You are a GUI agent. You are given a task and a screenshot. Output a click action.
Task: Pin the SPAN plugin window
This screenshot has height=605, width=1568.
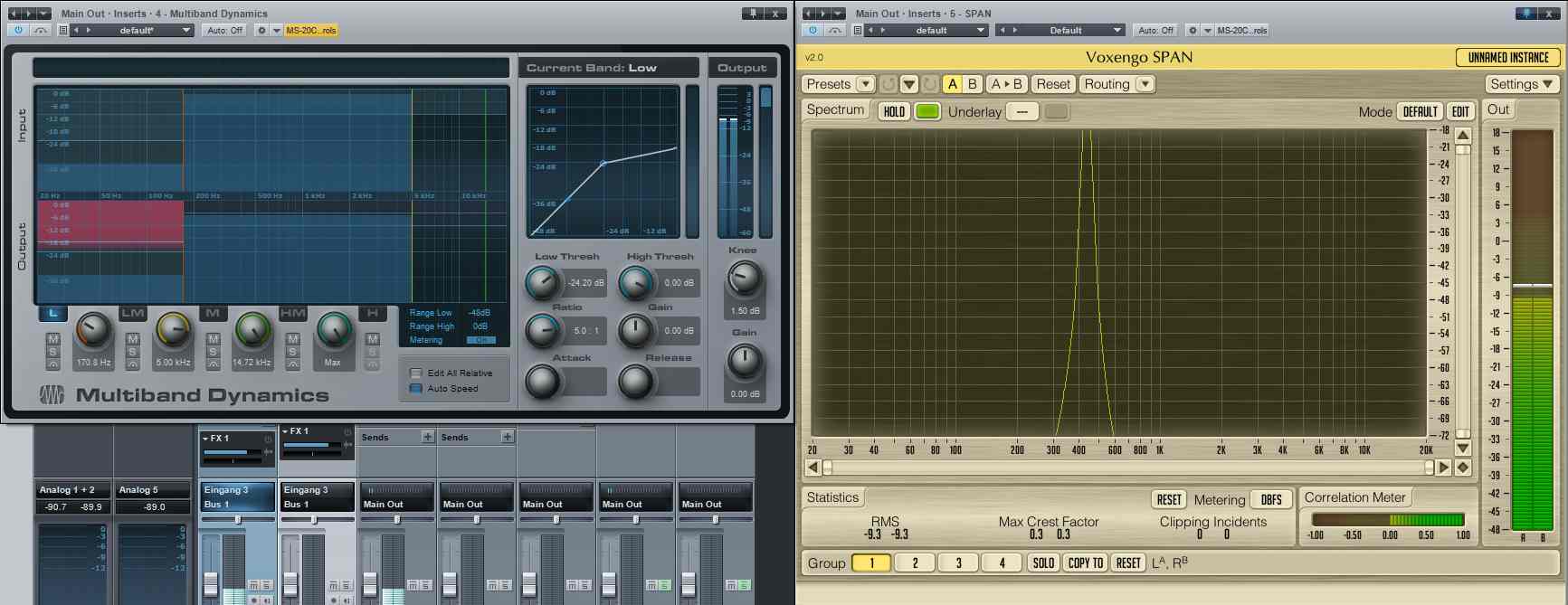[x=1527, y=13]
